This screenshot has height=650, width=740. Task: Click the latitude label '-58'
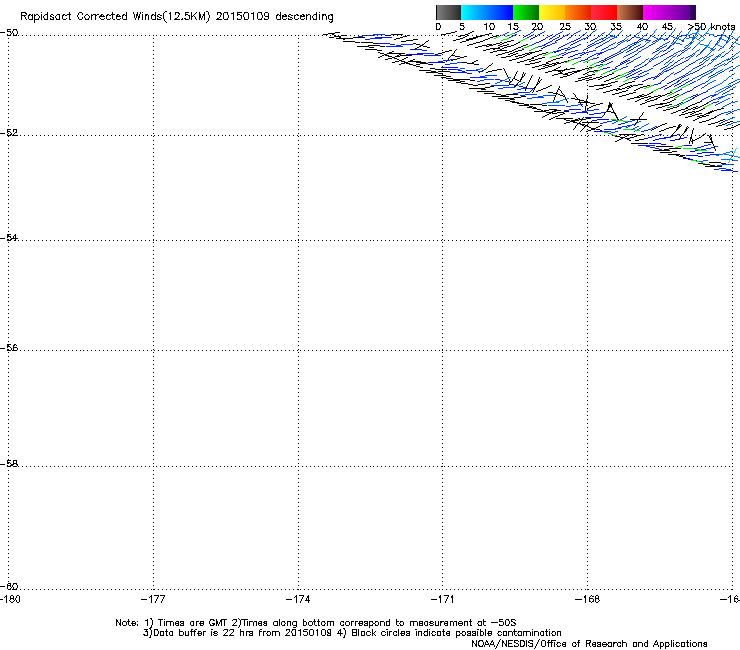coord(9,464)
